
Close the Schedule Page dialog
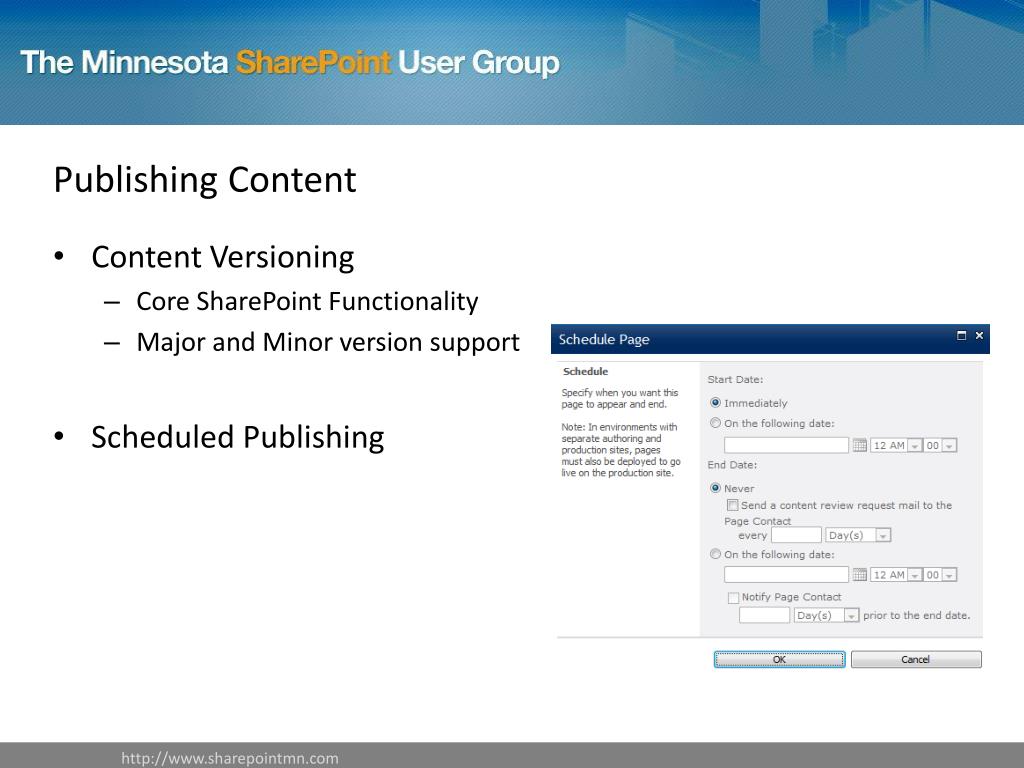click(x=979, y=336)
